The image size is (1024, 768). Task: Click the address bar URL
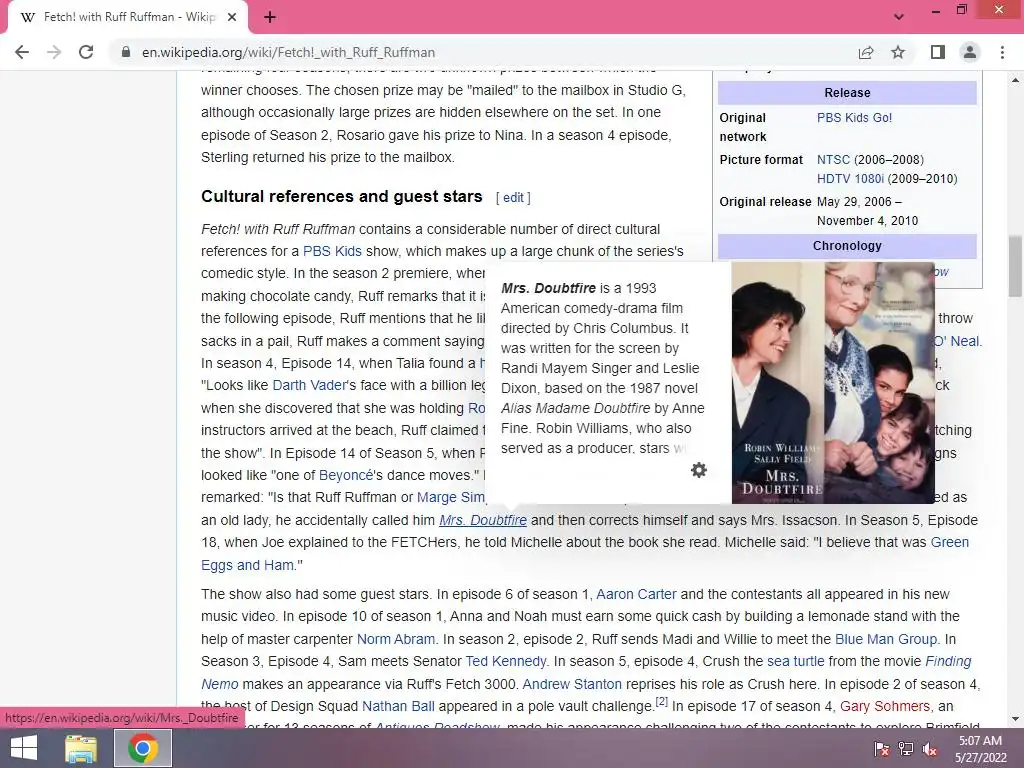[289, 52]
